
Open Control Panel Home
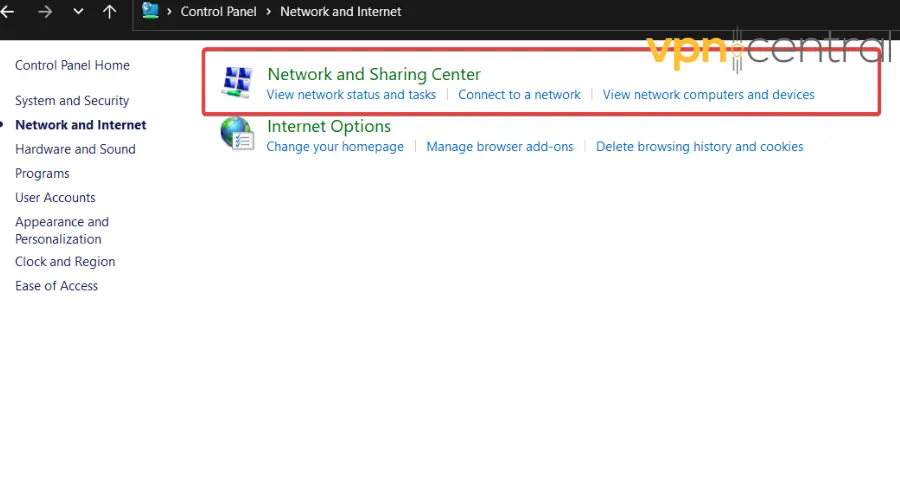[x=72, y=65]
